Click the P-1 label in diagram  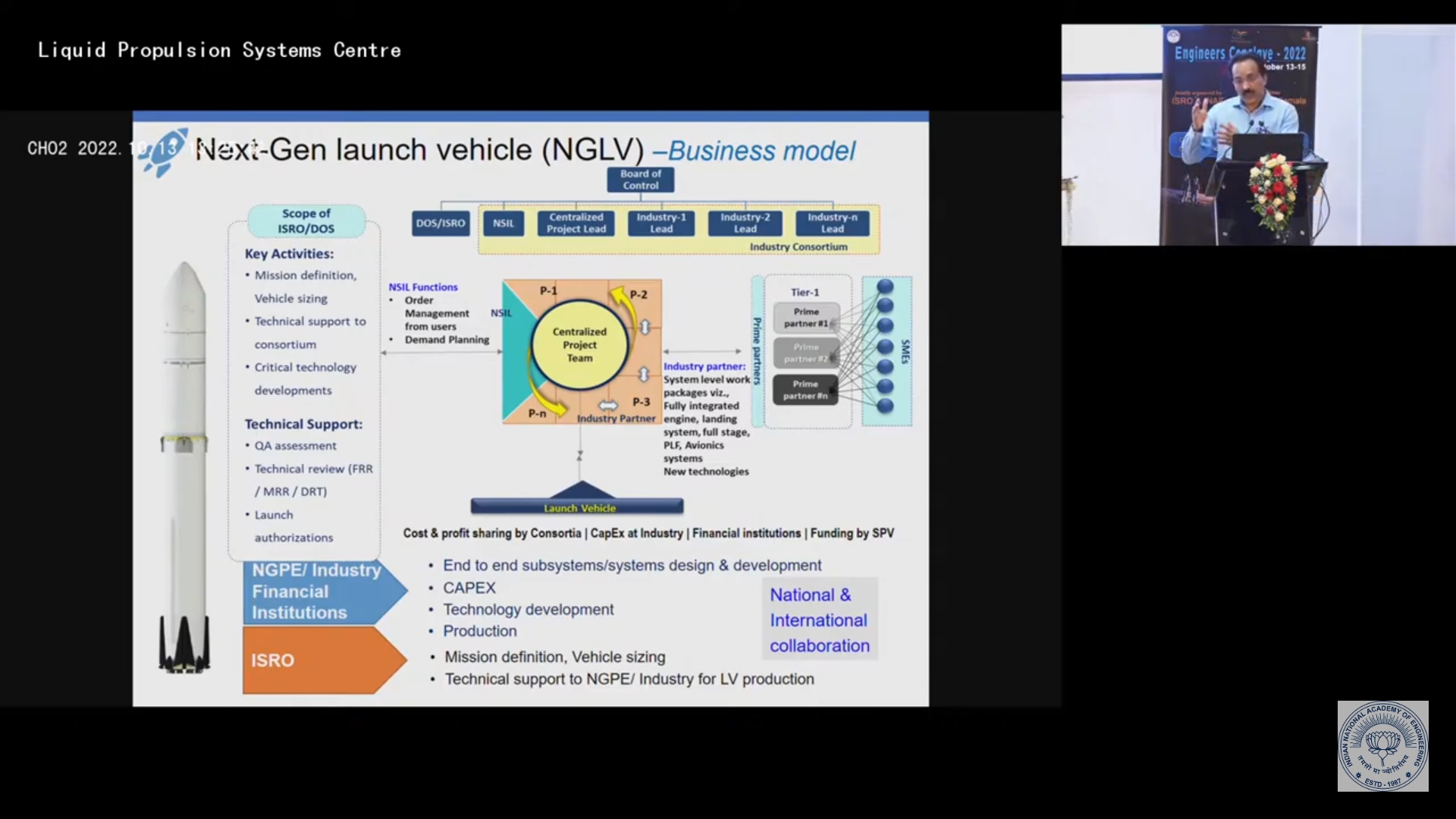point(548,290)
